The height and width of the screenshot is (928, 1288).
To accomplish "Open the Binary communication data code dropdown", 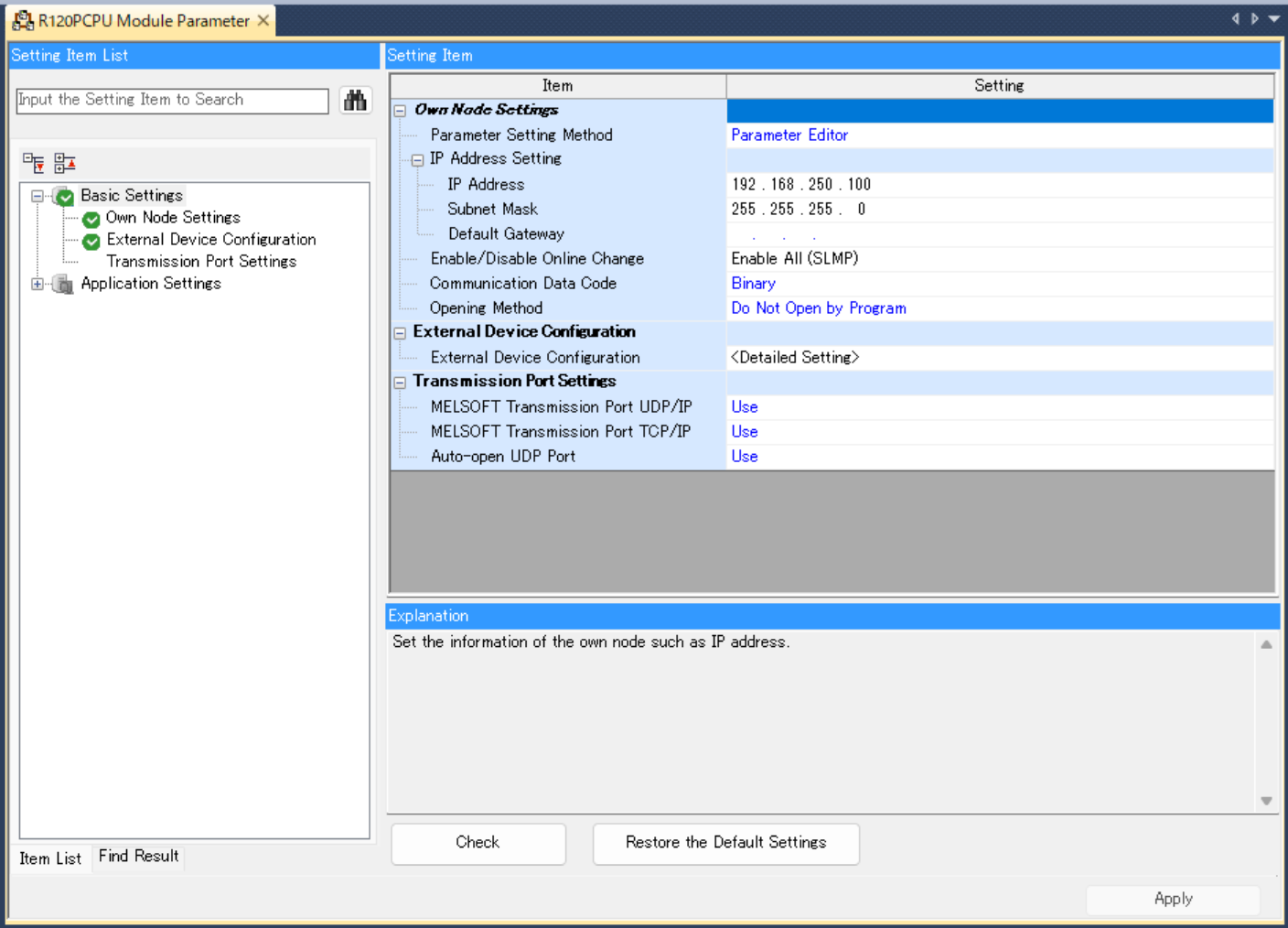I will pos(1000,284).
